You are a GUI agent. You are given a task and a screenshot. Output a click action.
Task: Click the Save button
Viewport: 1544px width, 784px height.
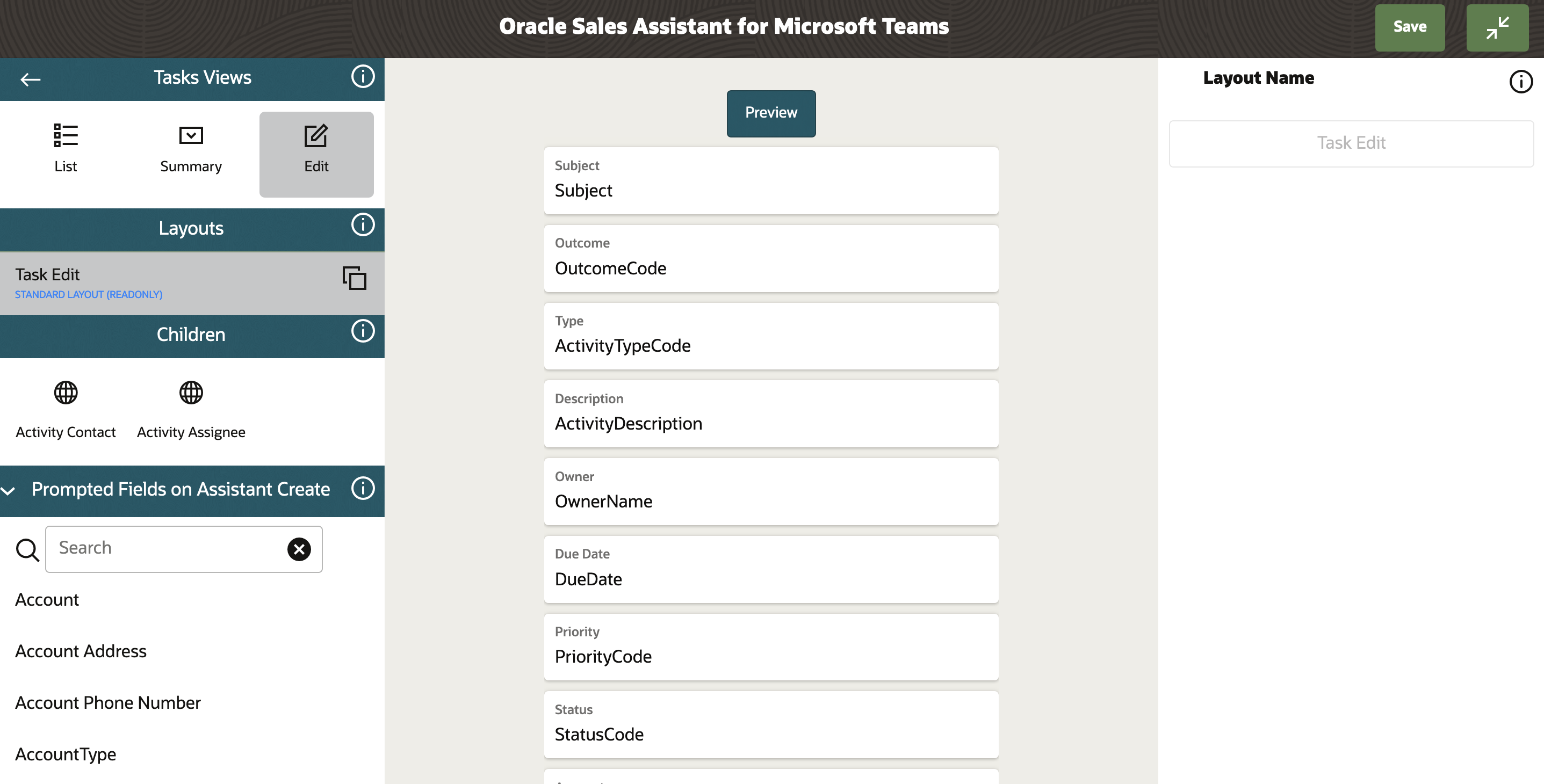pyautogui.click(x=1409, y=27)
